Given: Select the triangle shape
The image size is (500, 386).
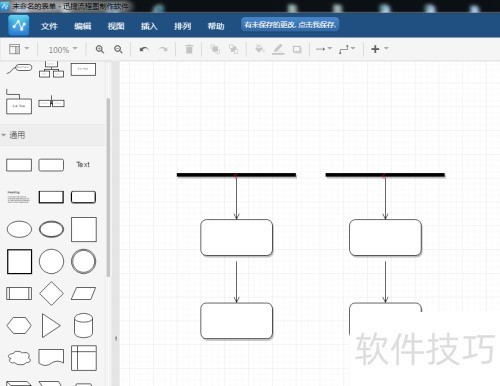Looking at the screenshot, I should coord(51,325).
